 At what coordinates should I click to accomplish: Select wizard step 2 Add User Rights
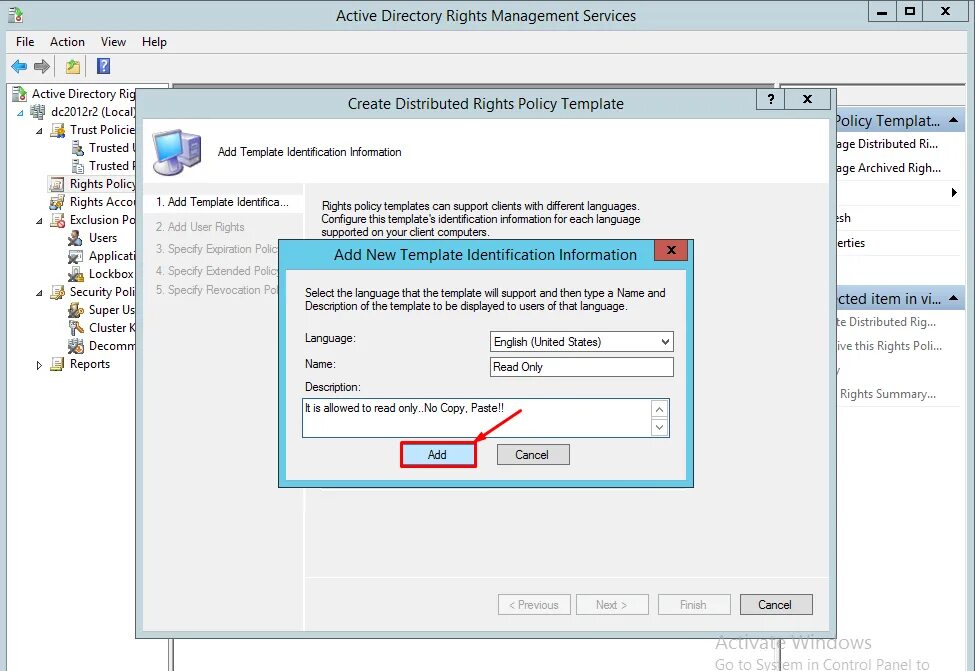coord(200,227)
